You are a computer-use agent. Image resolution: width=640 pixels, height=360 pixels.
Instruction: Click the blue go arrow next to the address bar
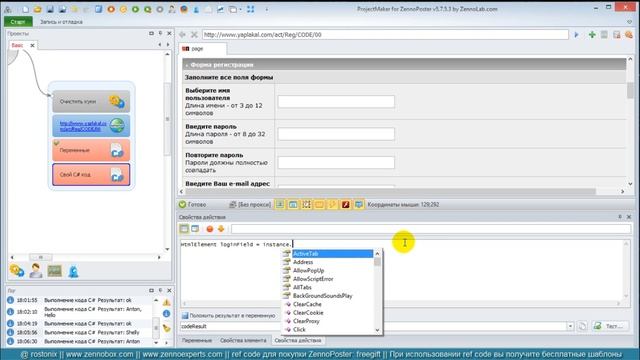tap(576, 35)
